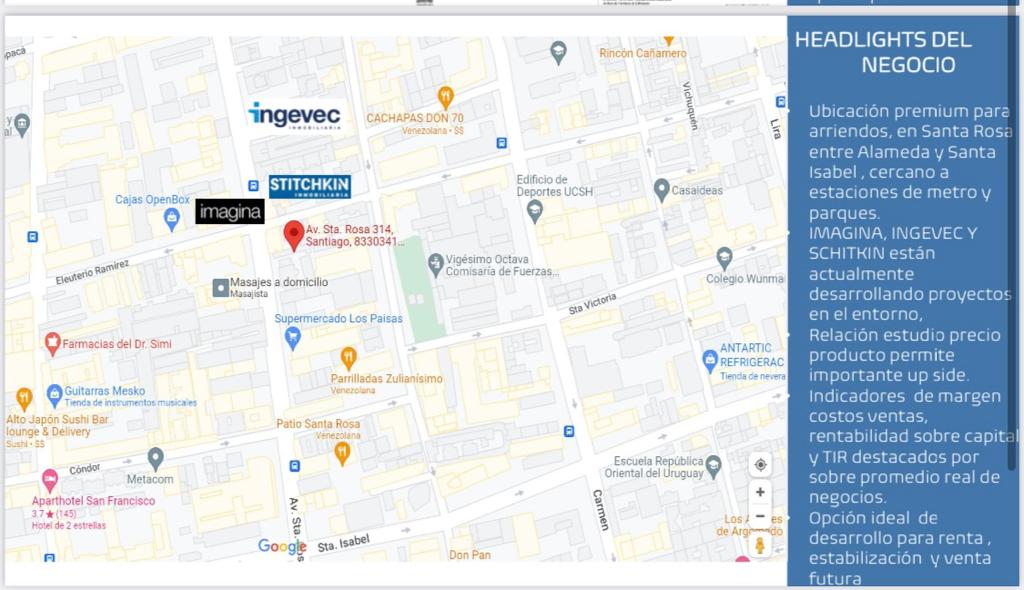
Task: Click the Ingevec Inmobiliaria logo
Action: pyautogui.click(x=294, y=115)
